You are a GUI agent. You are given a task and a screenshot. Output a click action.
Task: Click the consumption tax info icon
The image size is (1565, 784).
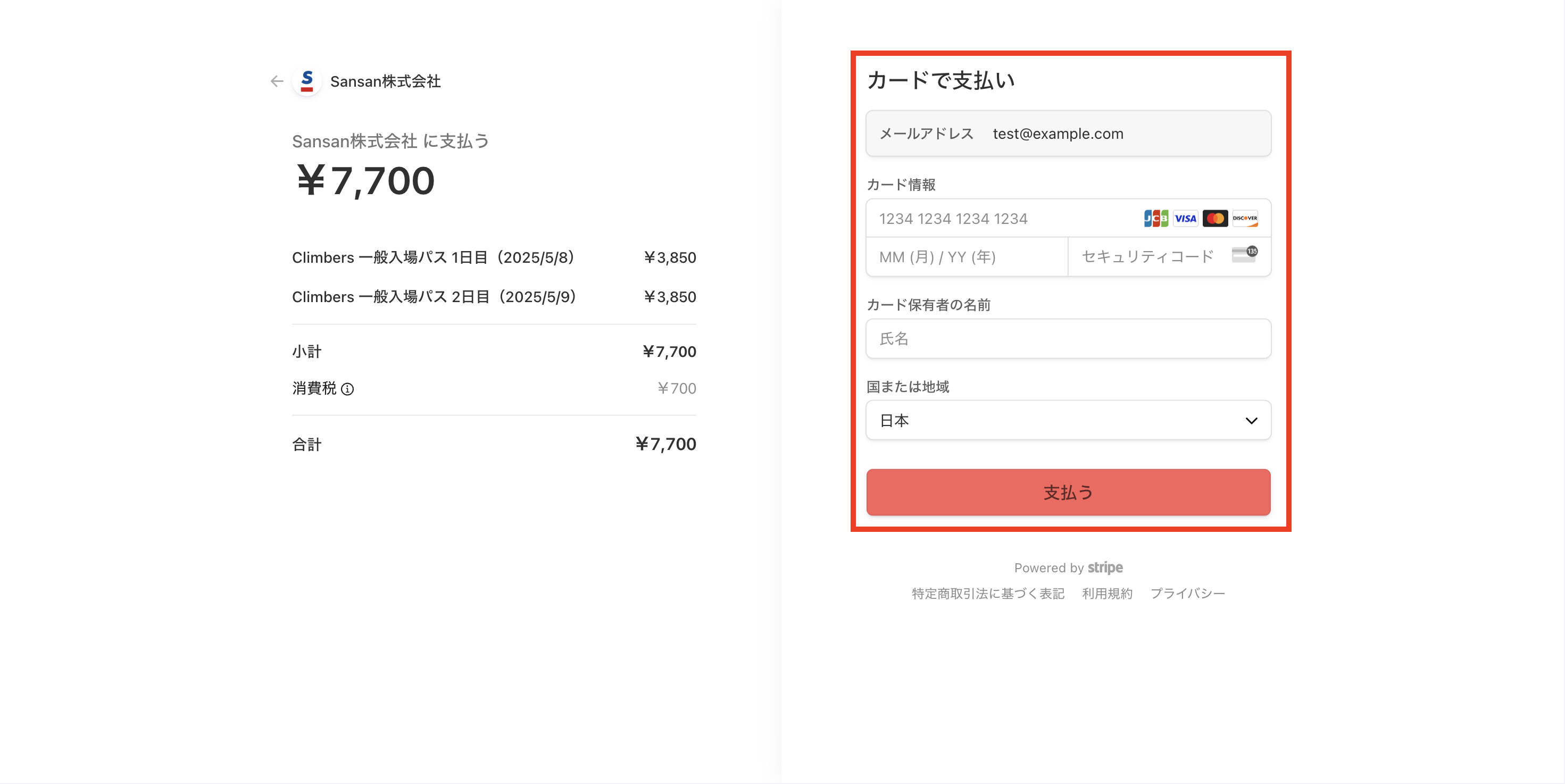click(347, 389)
